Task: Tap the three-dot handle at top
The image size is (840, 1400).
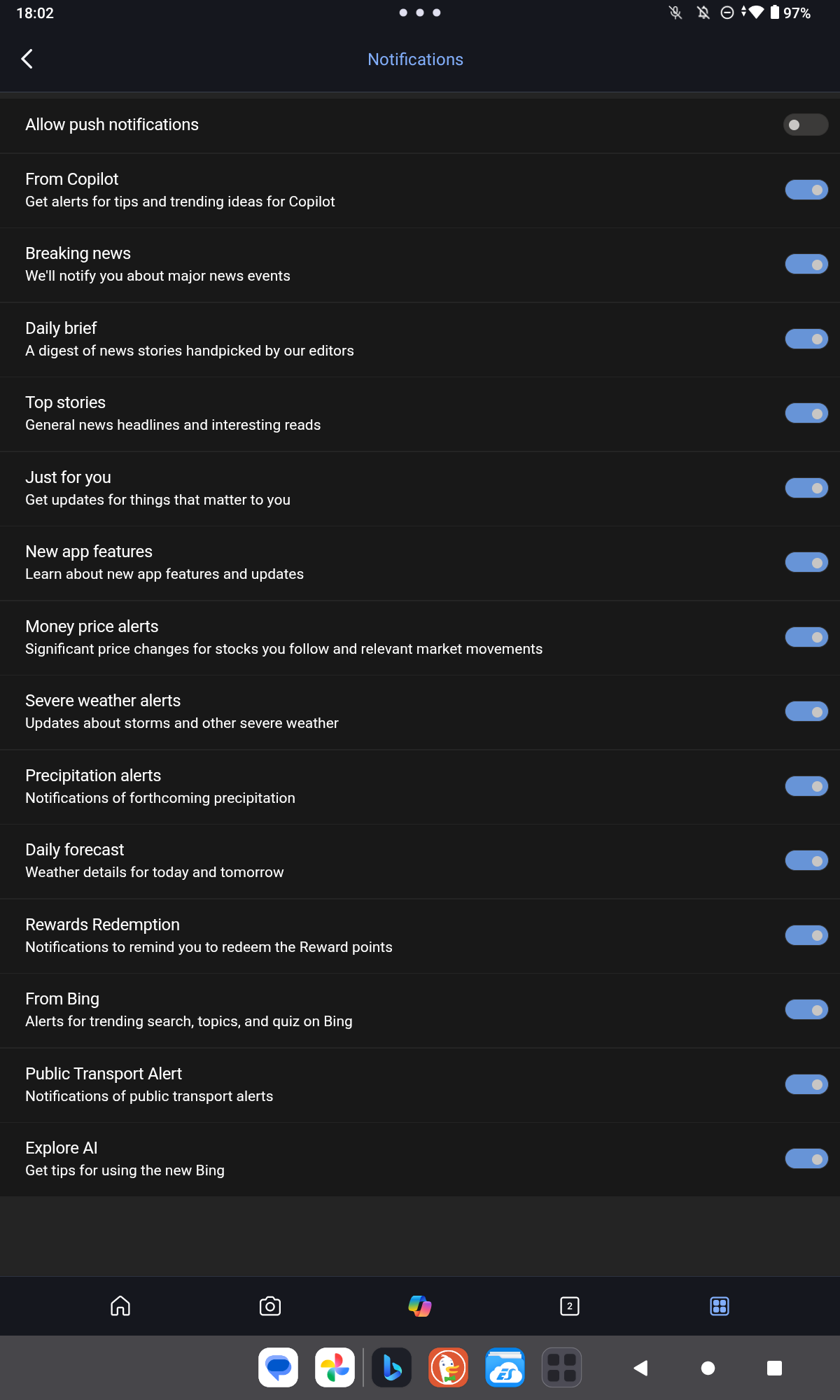Action: pyautogui.click(x=420, y=13)
